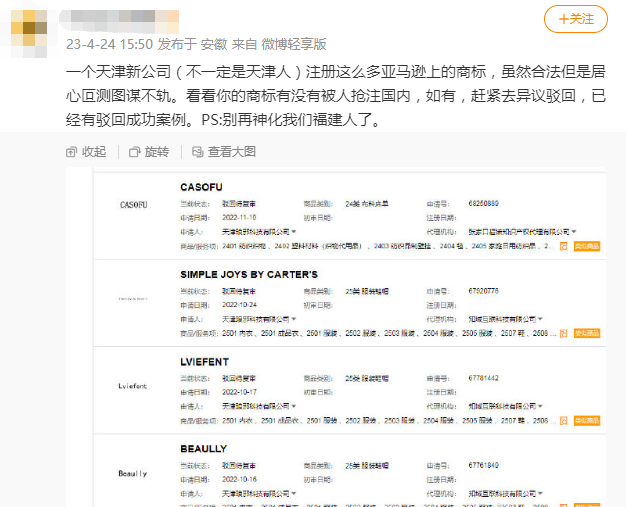Click the Lviefent logo thumbnail
The image size is (626, 507).
click(x=133, y=386)
